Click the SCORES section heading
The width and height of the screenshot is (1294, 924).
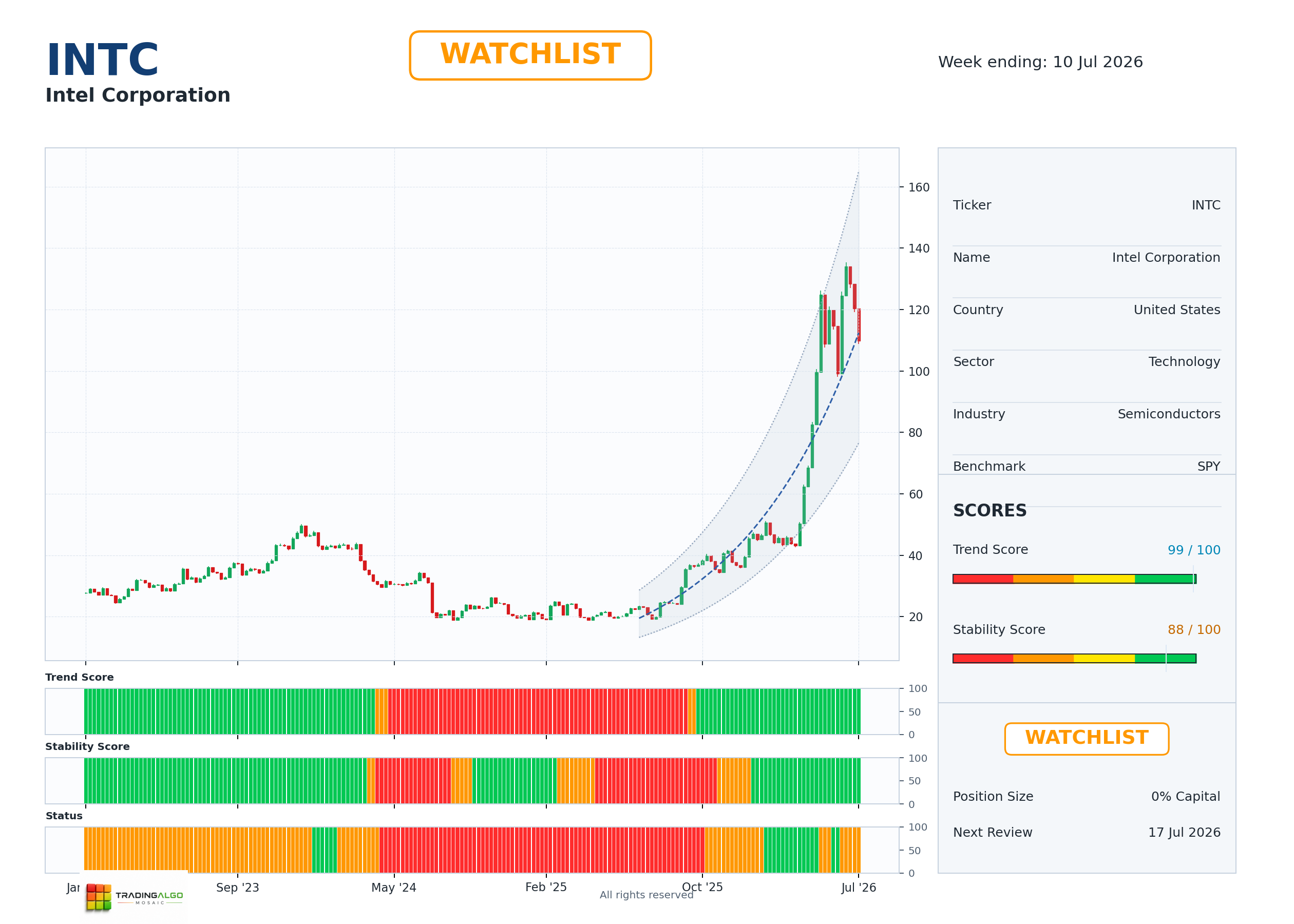(x=989, y=510)
